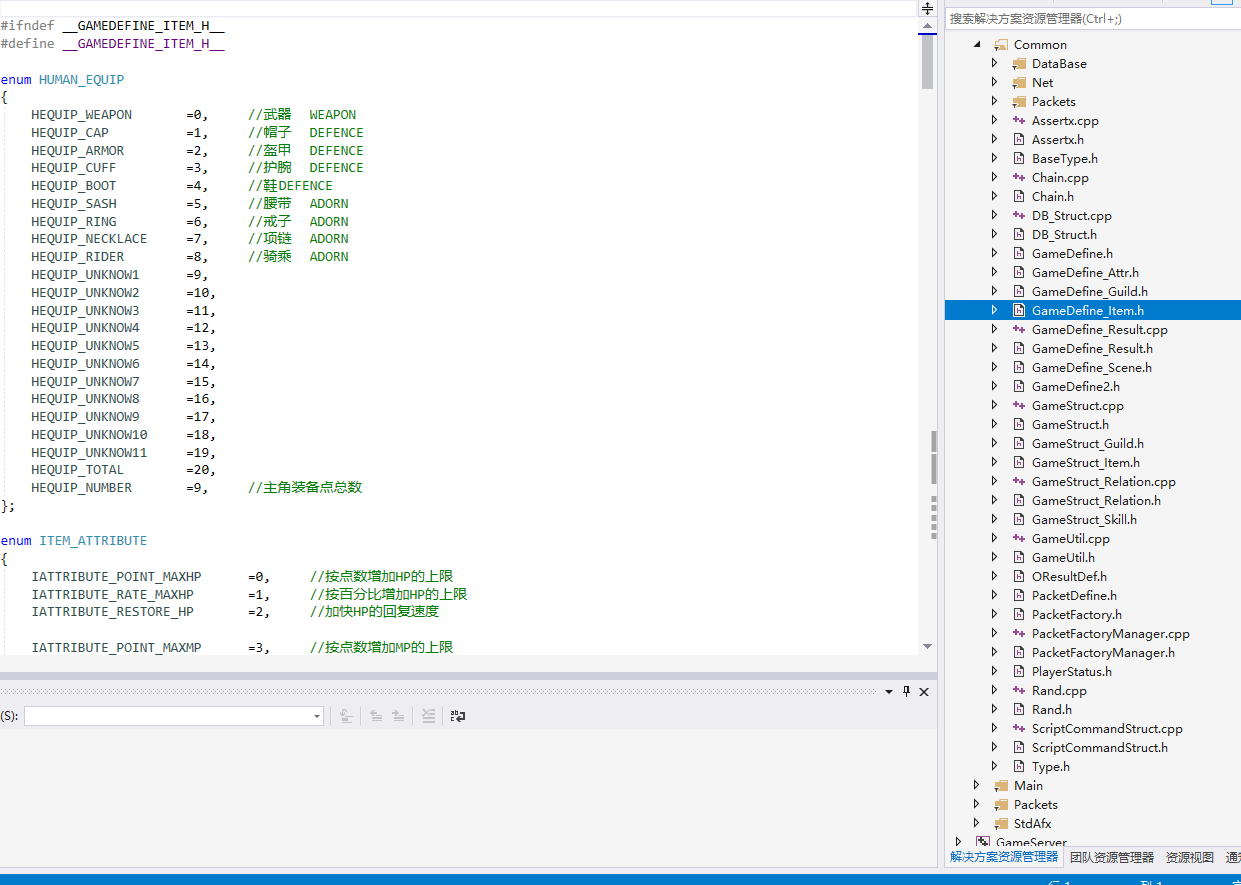Expand the Main folder in the tree

pos(976,786)
